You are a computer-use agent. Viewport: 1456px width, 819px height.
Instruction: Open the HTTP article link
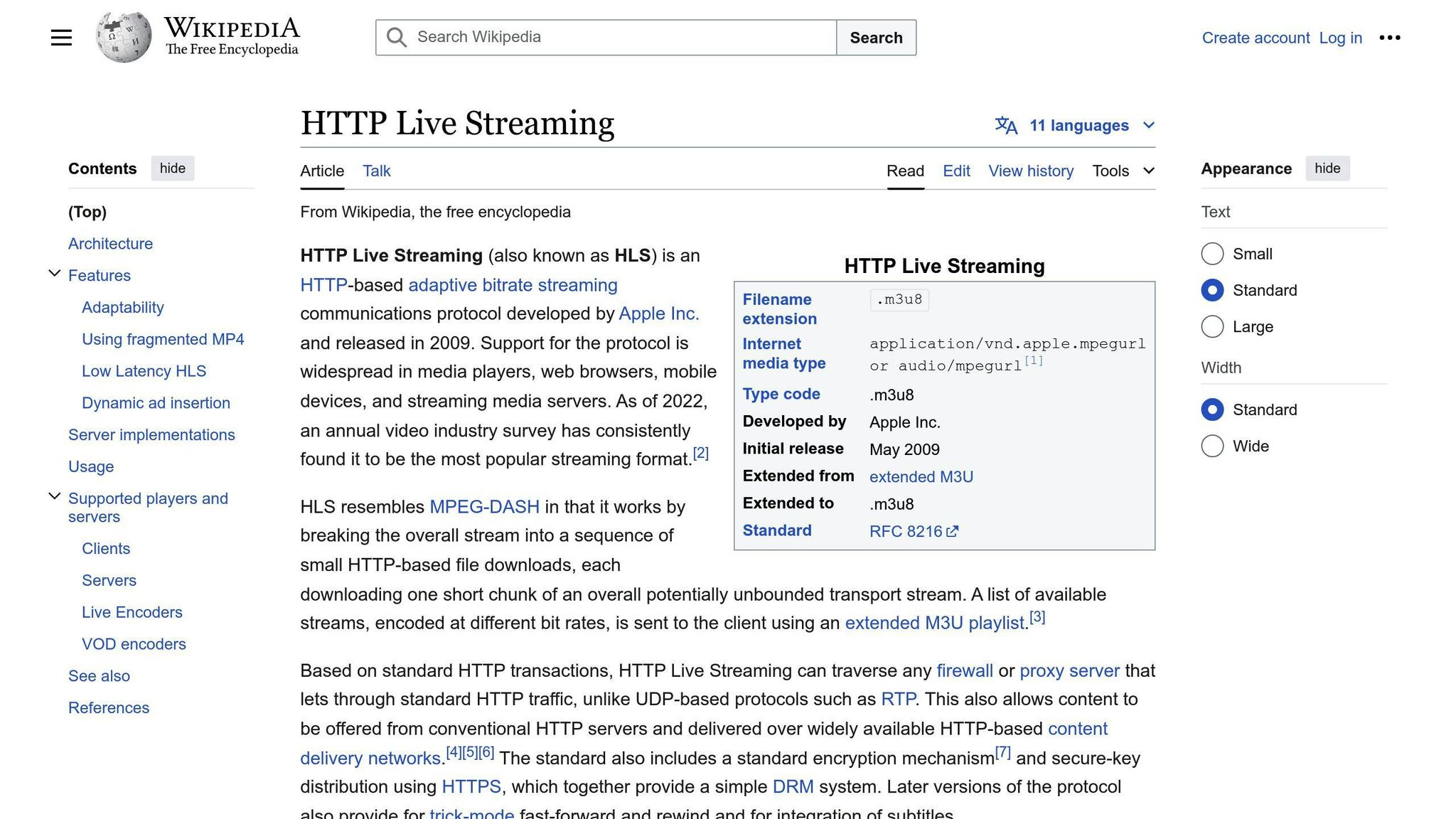click(323, 285)
